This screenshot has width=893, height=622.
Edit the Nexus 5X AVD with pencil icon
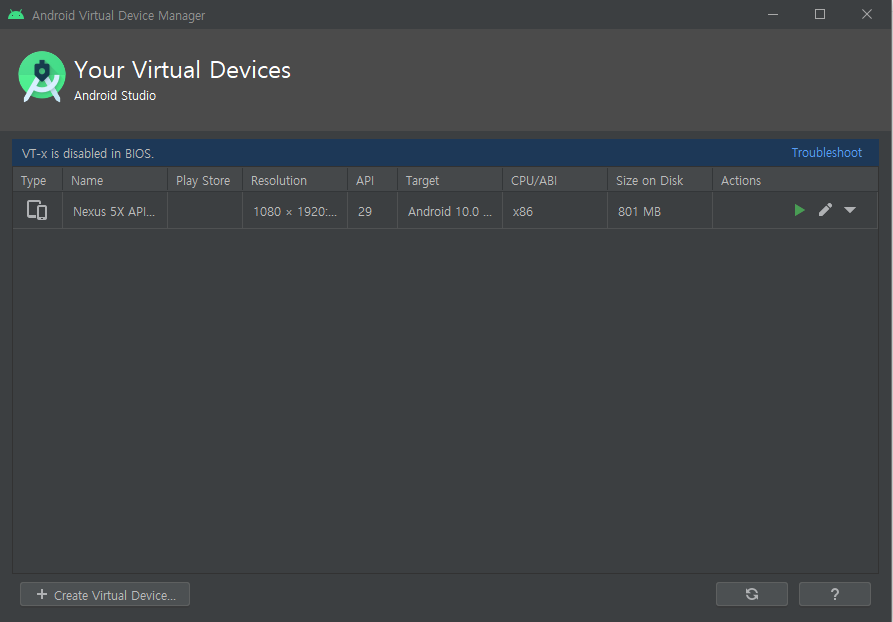coord(825,210)
